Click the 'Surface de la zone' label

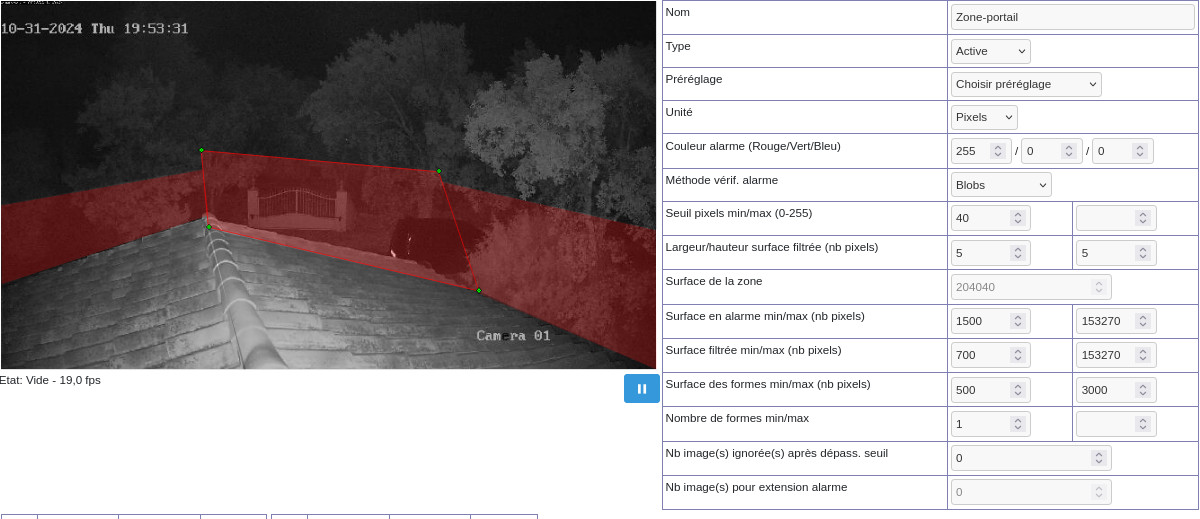[713, 281]
